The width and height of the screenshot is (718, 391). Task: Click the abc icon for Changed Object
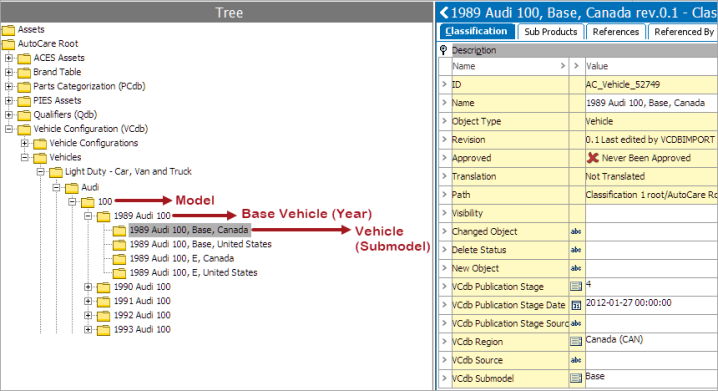click(576, 232)
